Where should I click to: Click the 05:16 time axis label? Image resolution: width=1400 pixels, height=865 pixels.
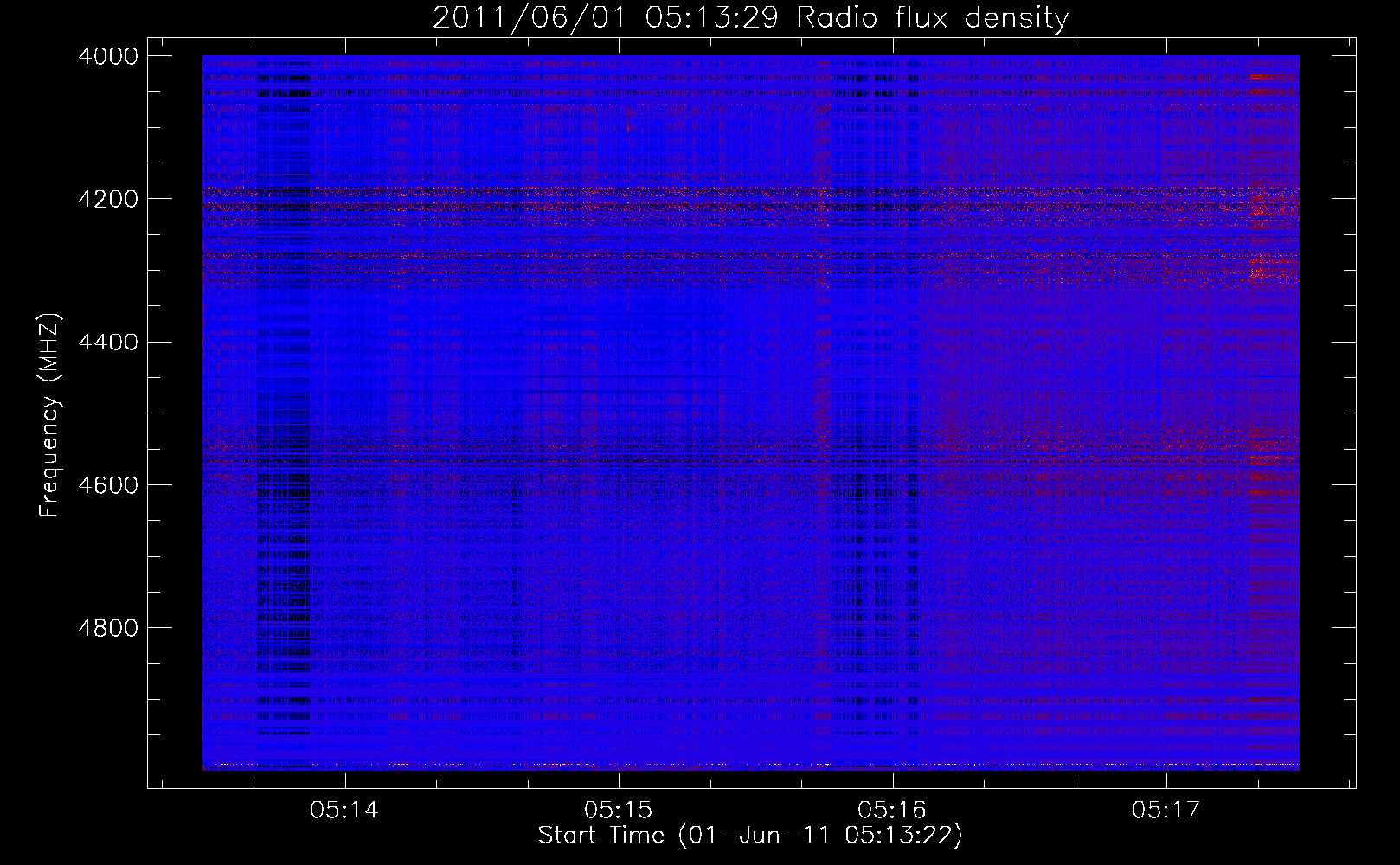[892, 810]
